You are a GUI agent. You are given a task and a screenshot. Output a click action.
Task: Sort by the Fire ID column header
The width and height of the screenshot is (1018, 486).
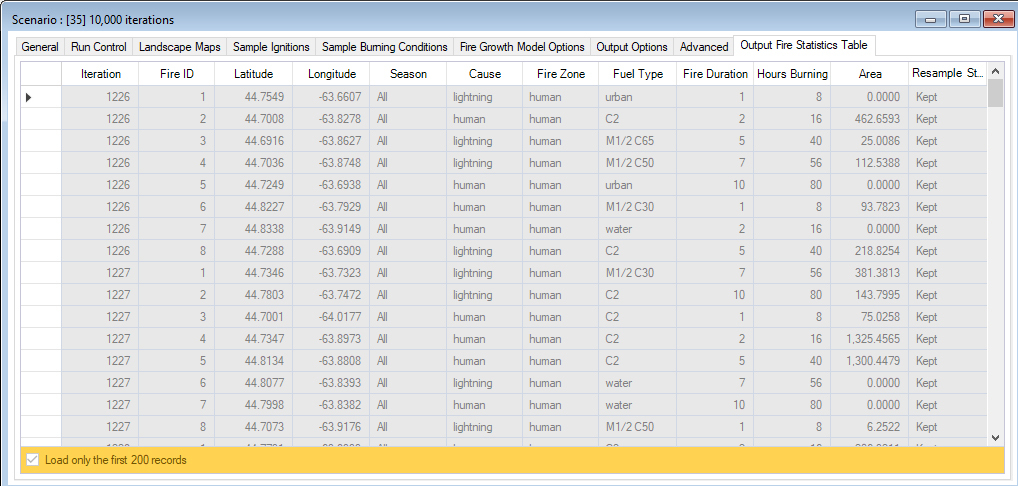point(177,74)
